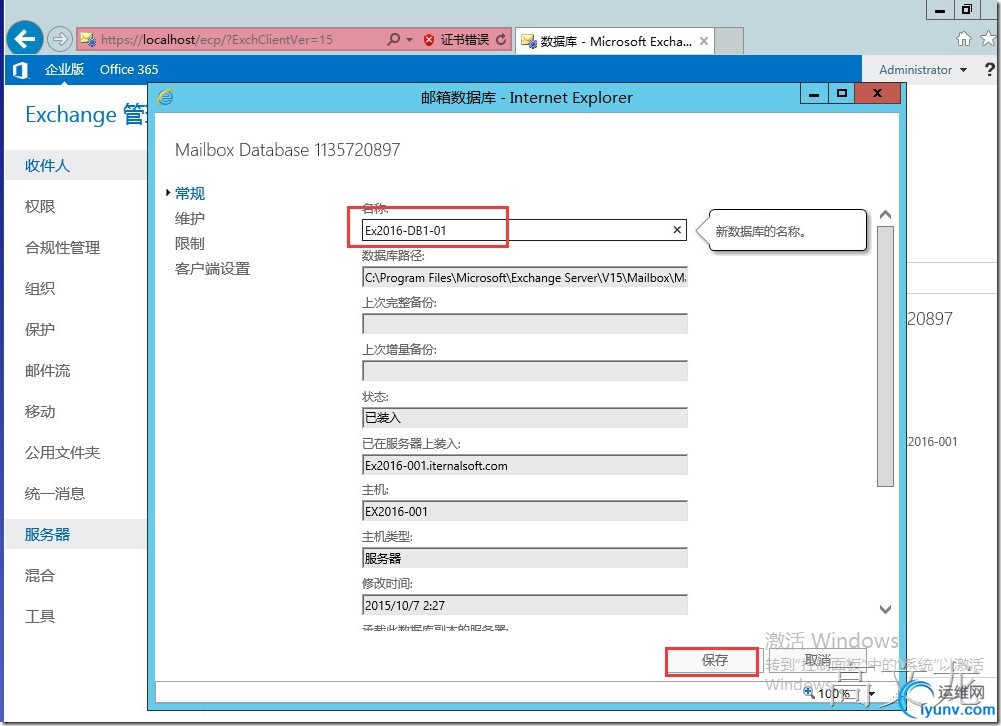Click the 状态 field showing 已装入

(525, 418)
